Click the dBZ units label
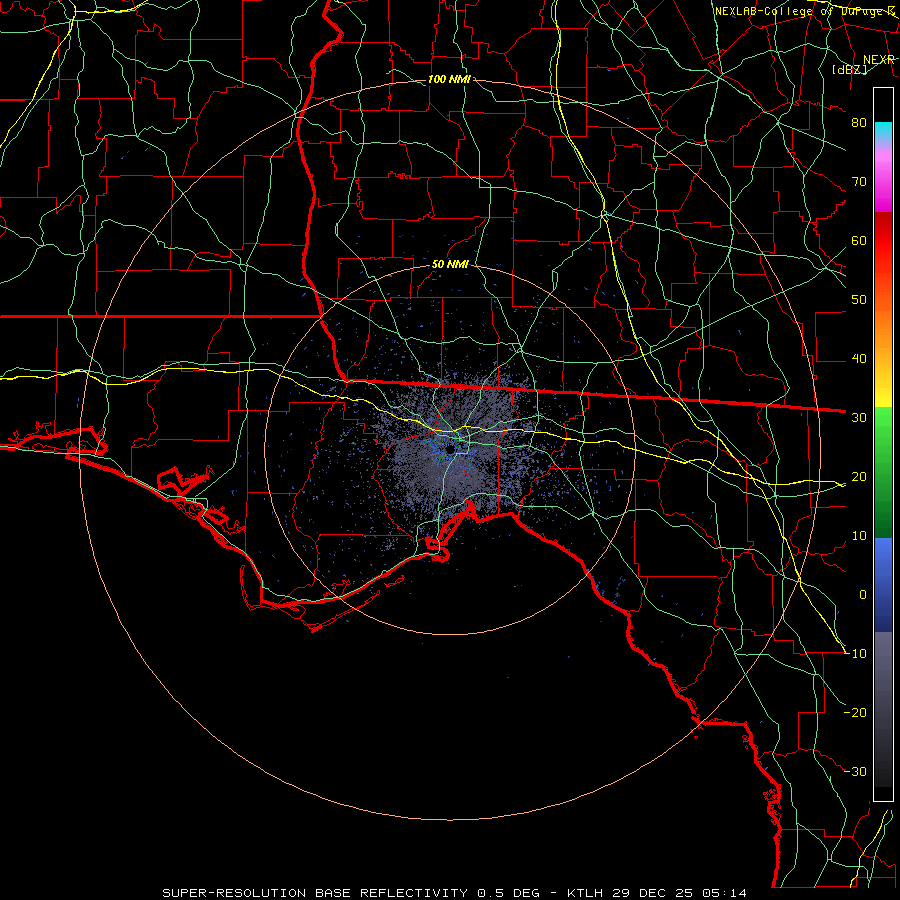The image size is (900, 900). (x=849, y=70)
